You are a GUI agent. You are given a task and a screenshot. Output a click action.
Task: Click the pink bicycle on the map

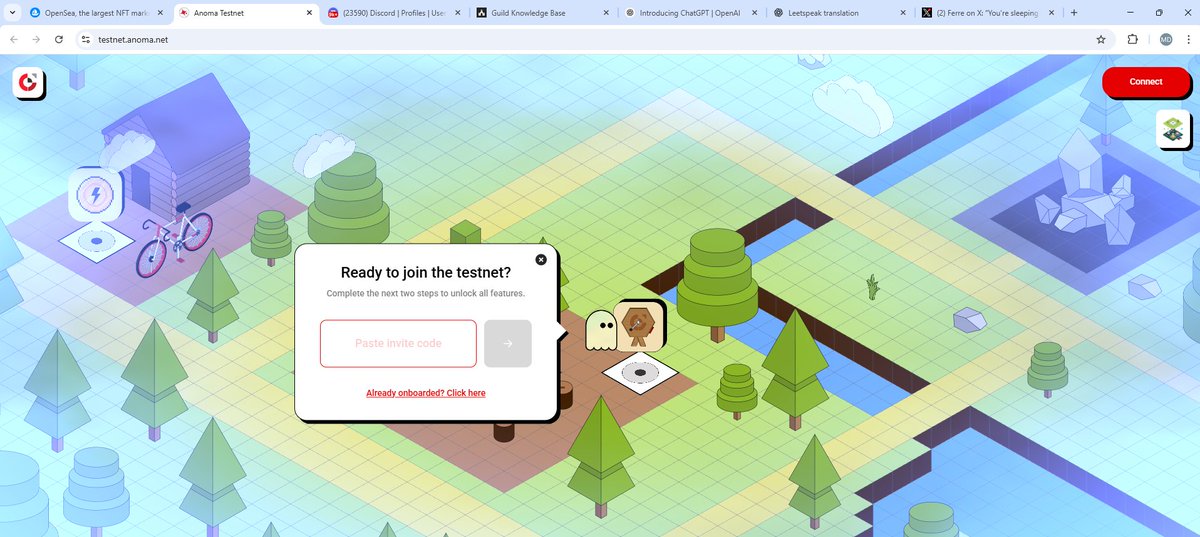174,243
